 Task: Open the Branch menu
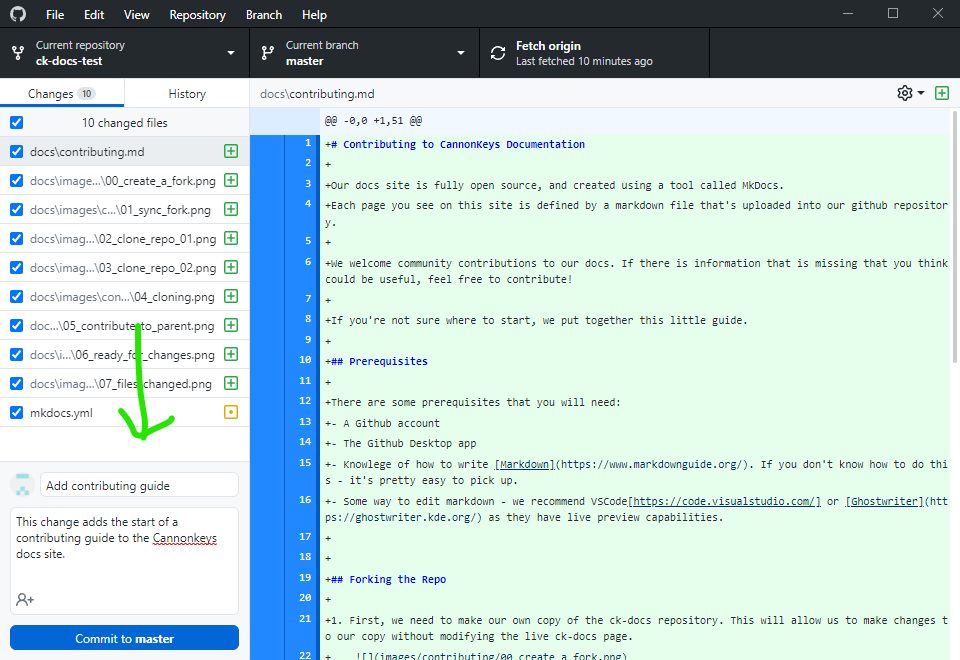[264, 15]
